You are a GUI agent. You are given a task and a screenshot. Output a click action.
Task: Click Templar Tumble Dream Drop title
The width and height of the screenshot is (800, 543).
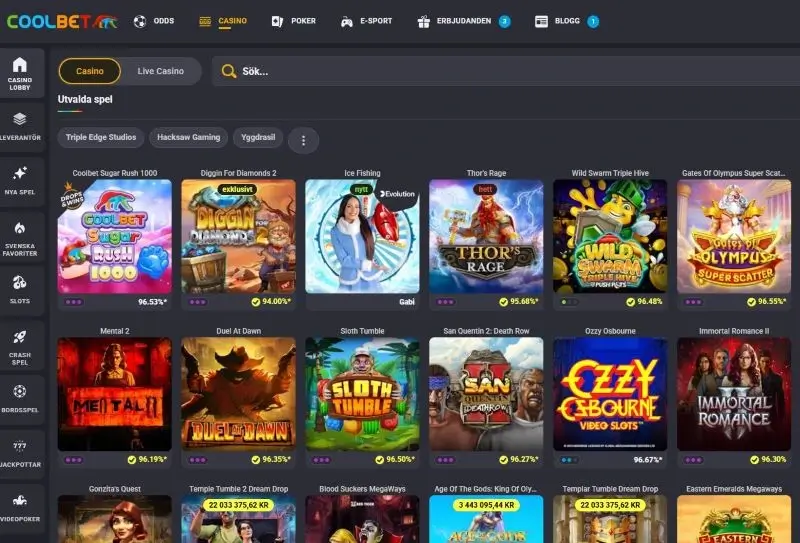[x=610, y=489]
